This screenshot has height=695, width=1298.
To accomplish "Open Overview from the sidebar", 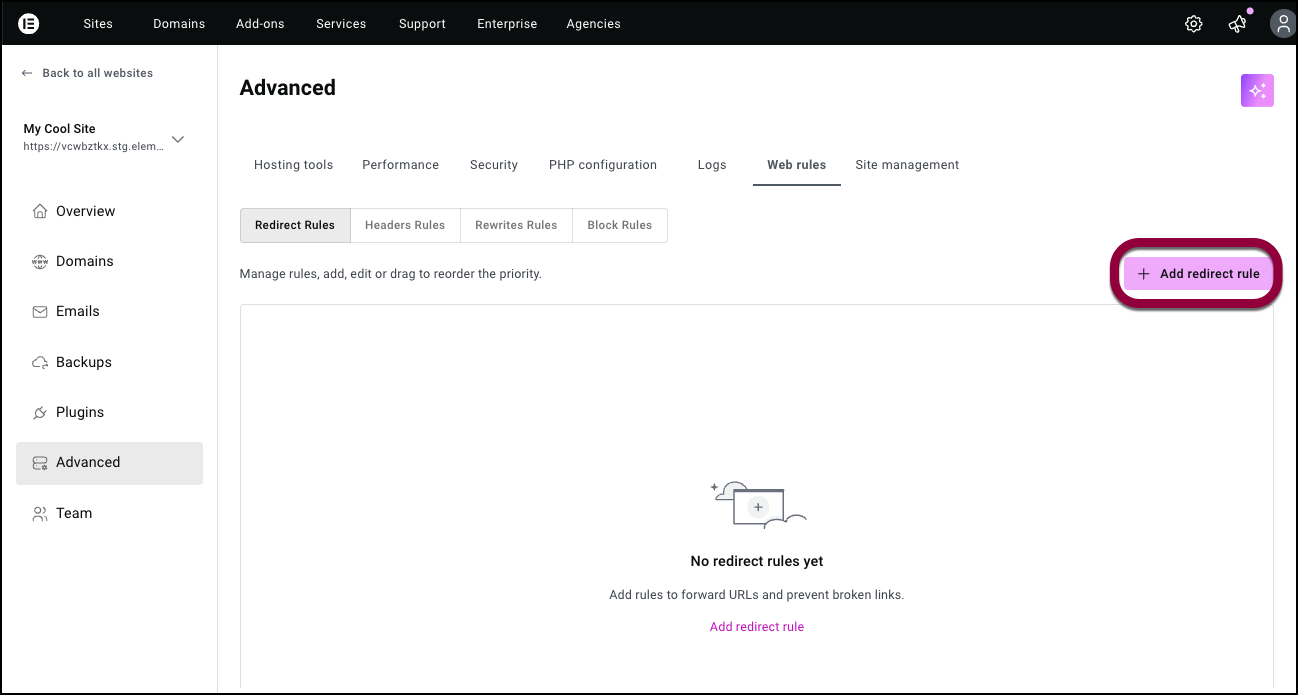I will [85, 211].
